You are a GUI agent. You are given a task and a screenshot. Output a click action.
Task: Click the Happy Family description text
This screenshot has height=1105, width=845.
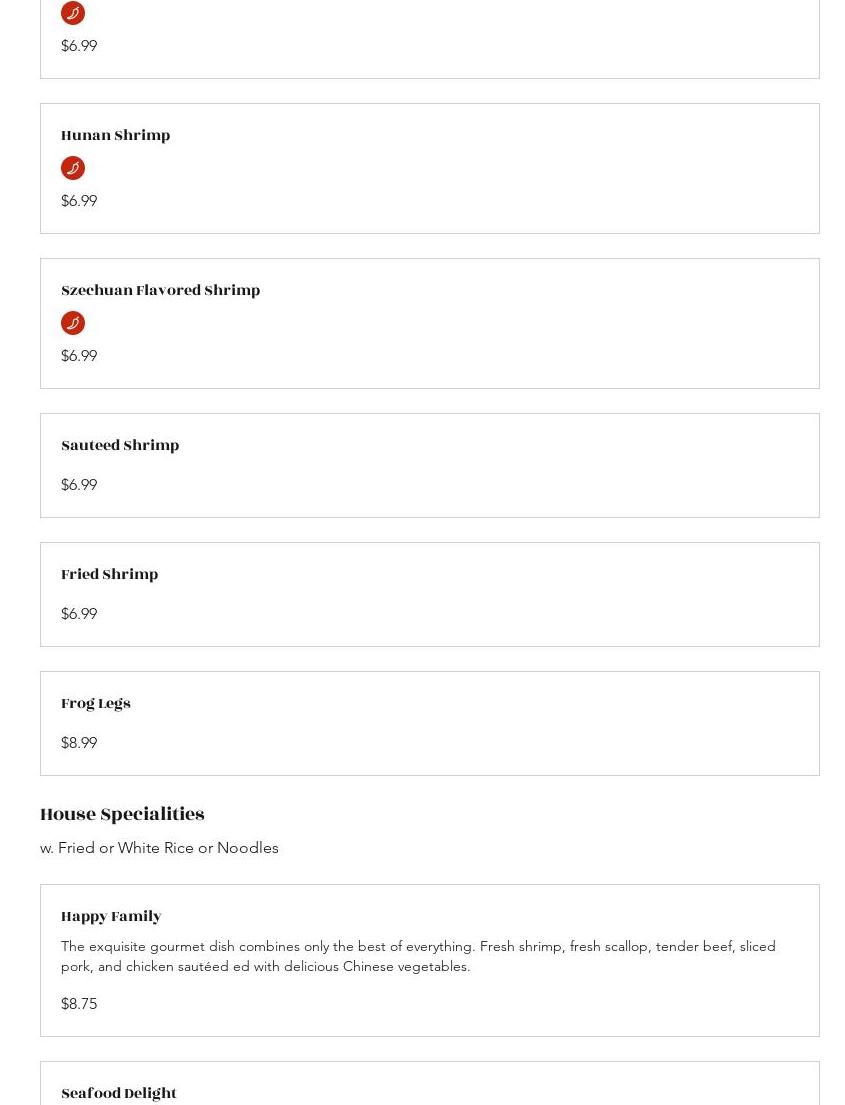point(418,956)
